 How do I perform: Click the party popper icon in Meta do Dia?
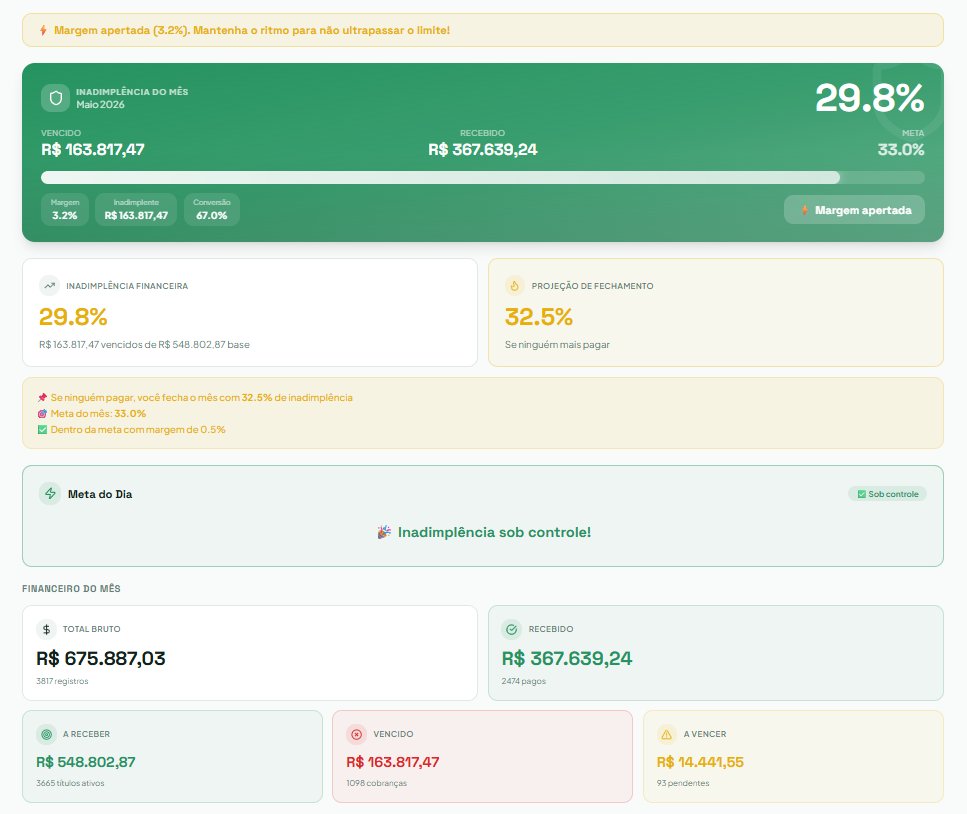384,532
